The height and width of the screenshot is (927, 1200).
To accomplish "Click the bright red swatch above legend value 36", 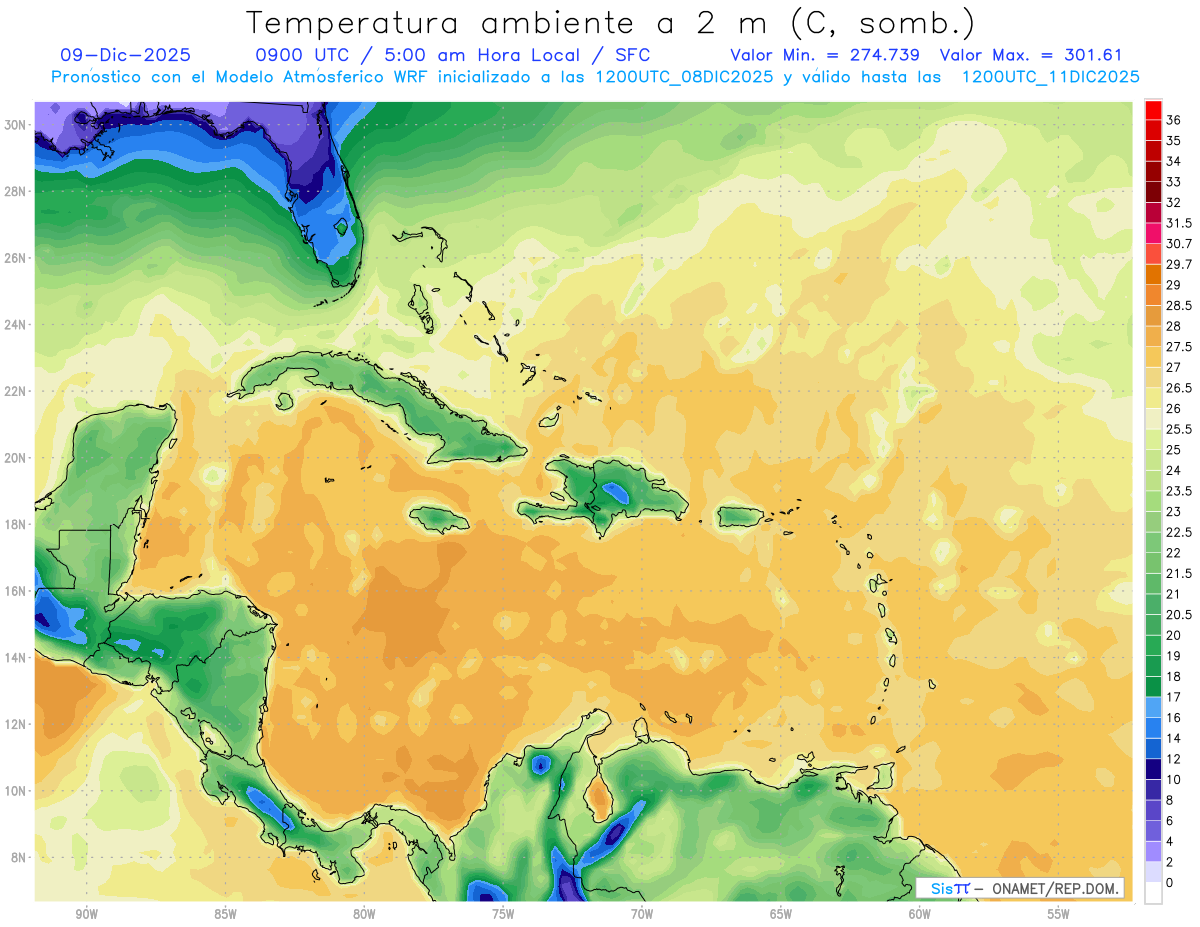I will [1153, 110].
